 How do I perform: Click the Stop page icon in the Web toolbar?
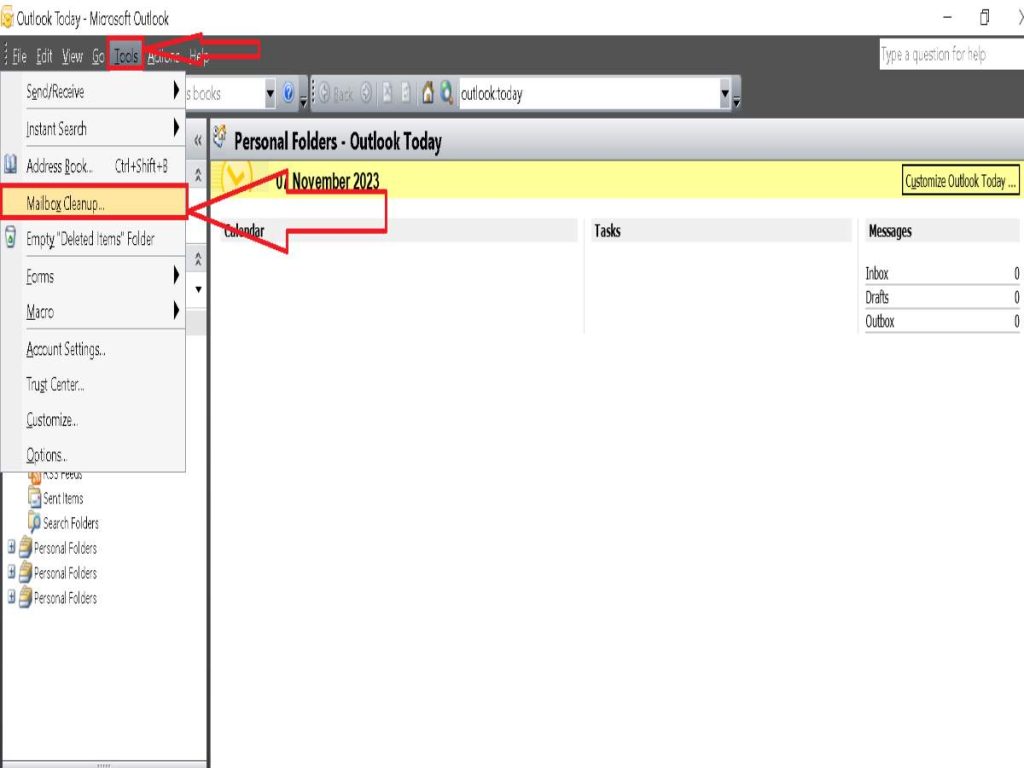[387, 93]
